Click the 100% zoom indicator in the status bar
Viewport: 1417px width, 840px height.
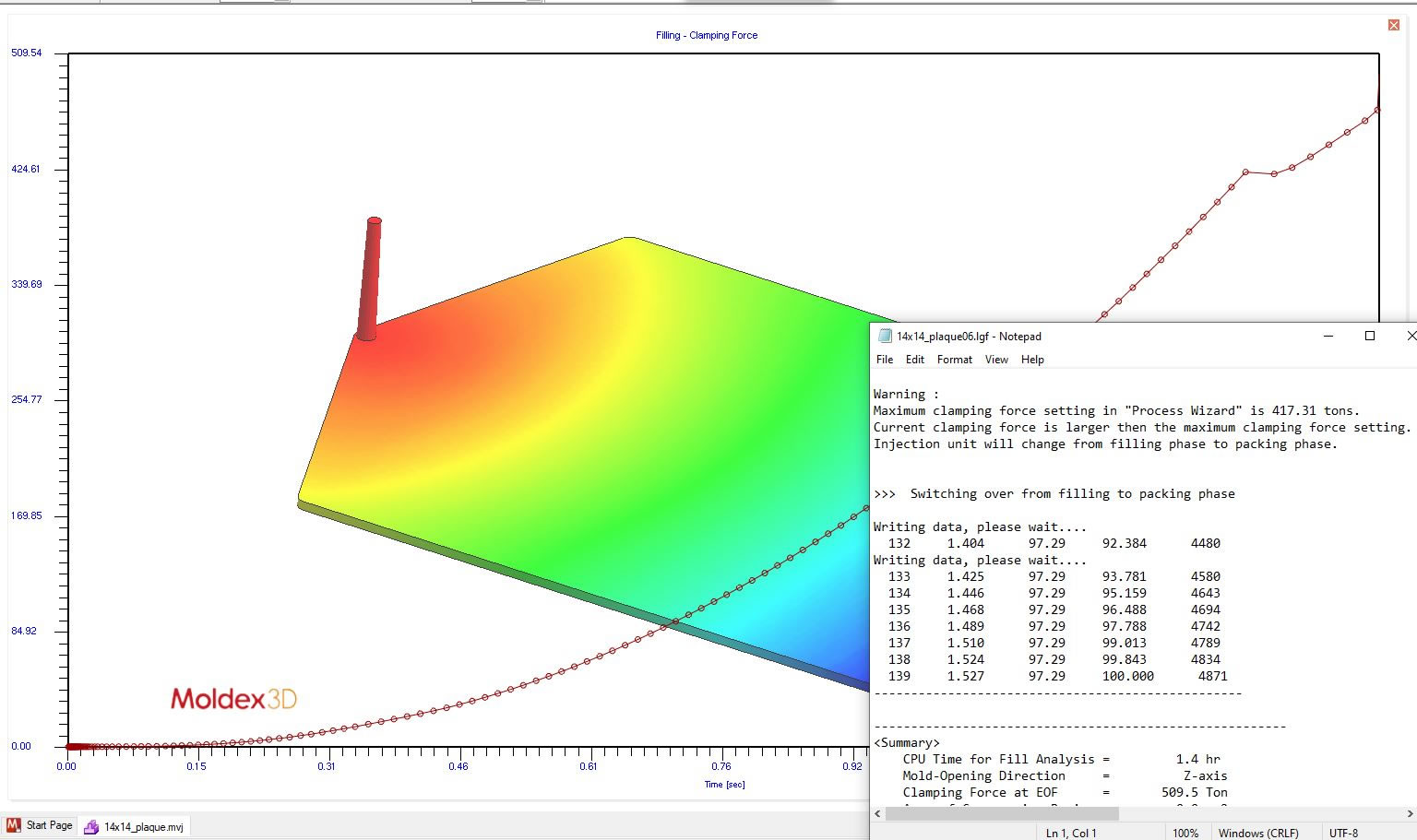click(1186, 832)
